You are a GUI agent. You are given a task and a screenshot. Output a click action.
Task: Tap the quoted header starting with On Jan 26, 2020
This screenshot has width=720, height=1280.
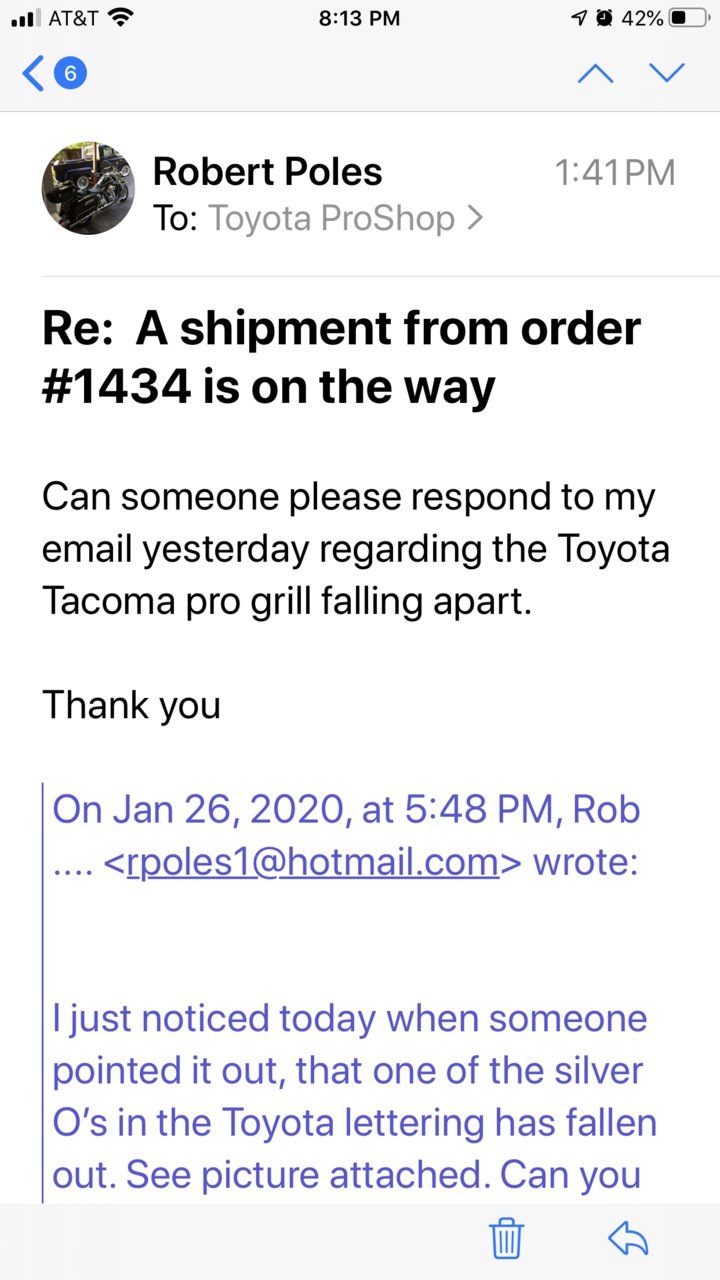tap(346, 836)
